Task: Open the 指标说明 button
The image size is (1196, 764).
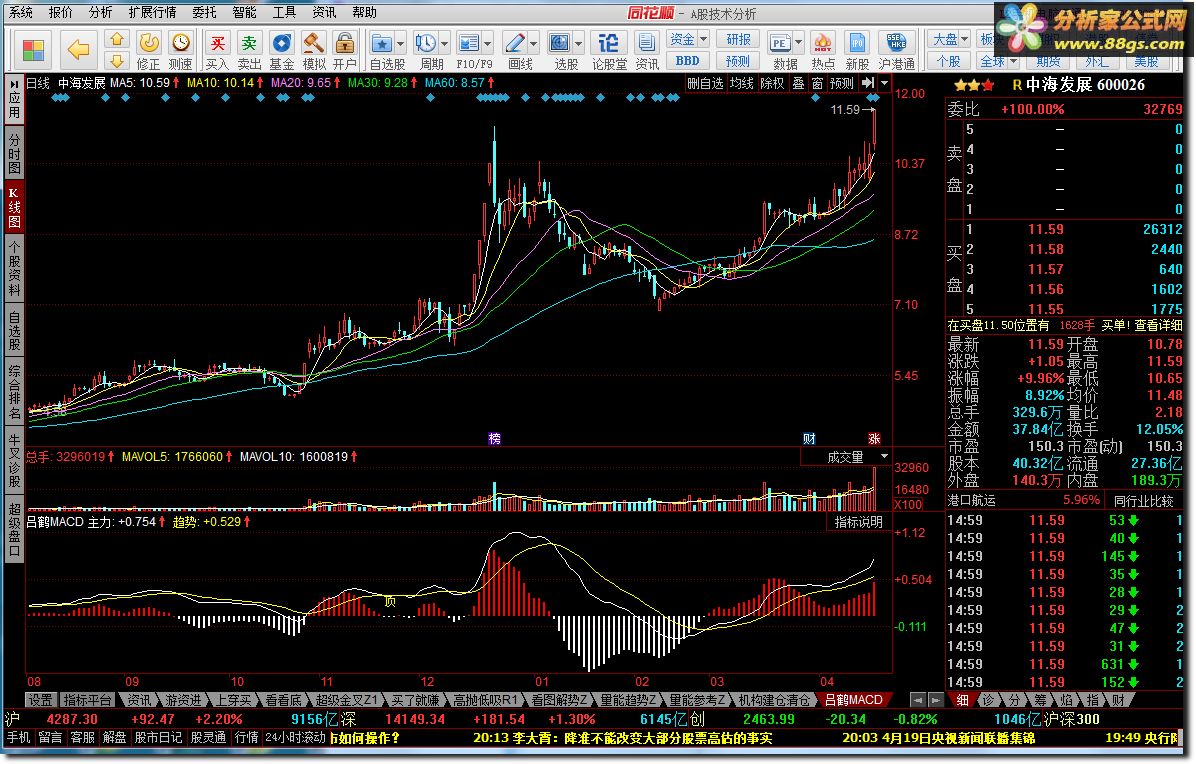Action: click(858, 522)
